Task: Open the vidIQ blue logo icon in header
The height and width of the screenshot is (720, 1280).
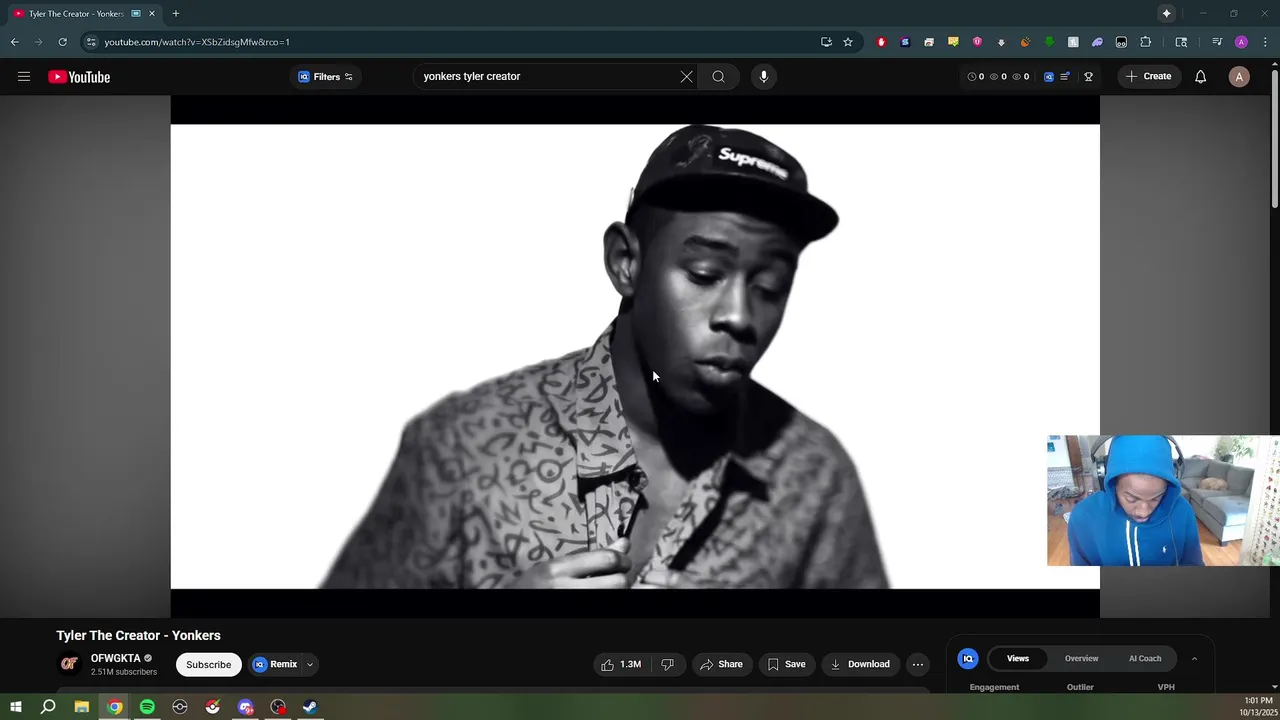Action: 1048,77
